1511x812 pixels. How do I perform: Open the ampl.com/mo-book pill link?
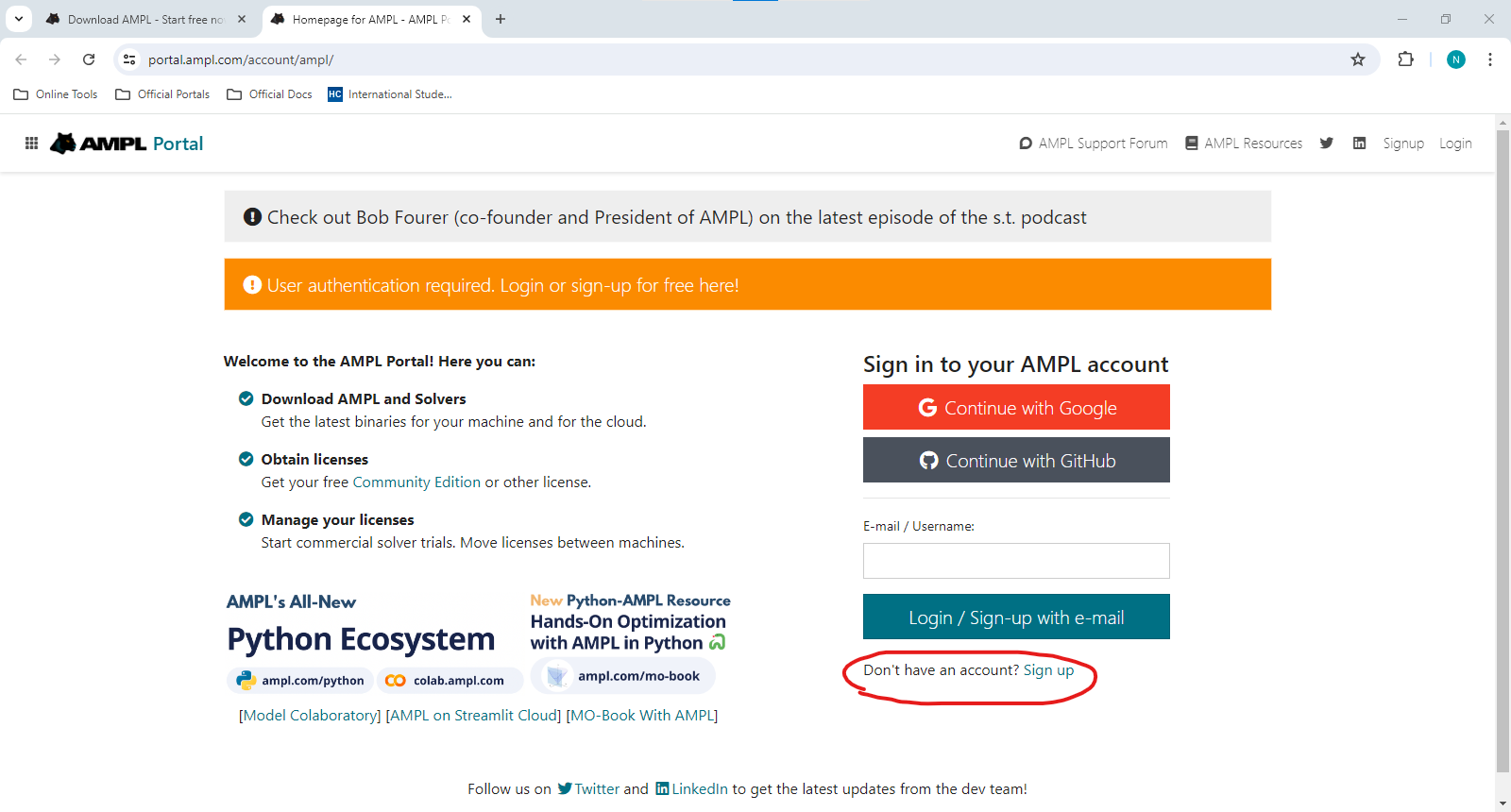pos(622,676)
